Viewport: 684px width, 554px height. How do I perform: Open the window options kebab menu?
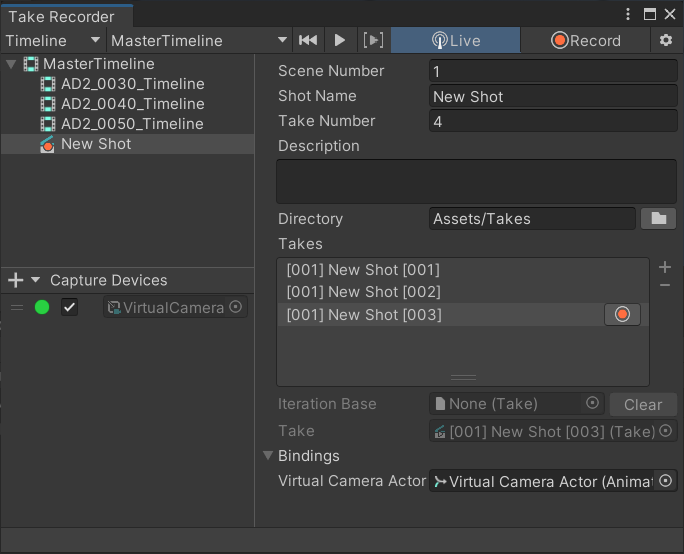pos(628,14)
